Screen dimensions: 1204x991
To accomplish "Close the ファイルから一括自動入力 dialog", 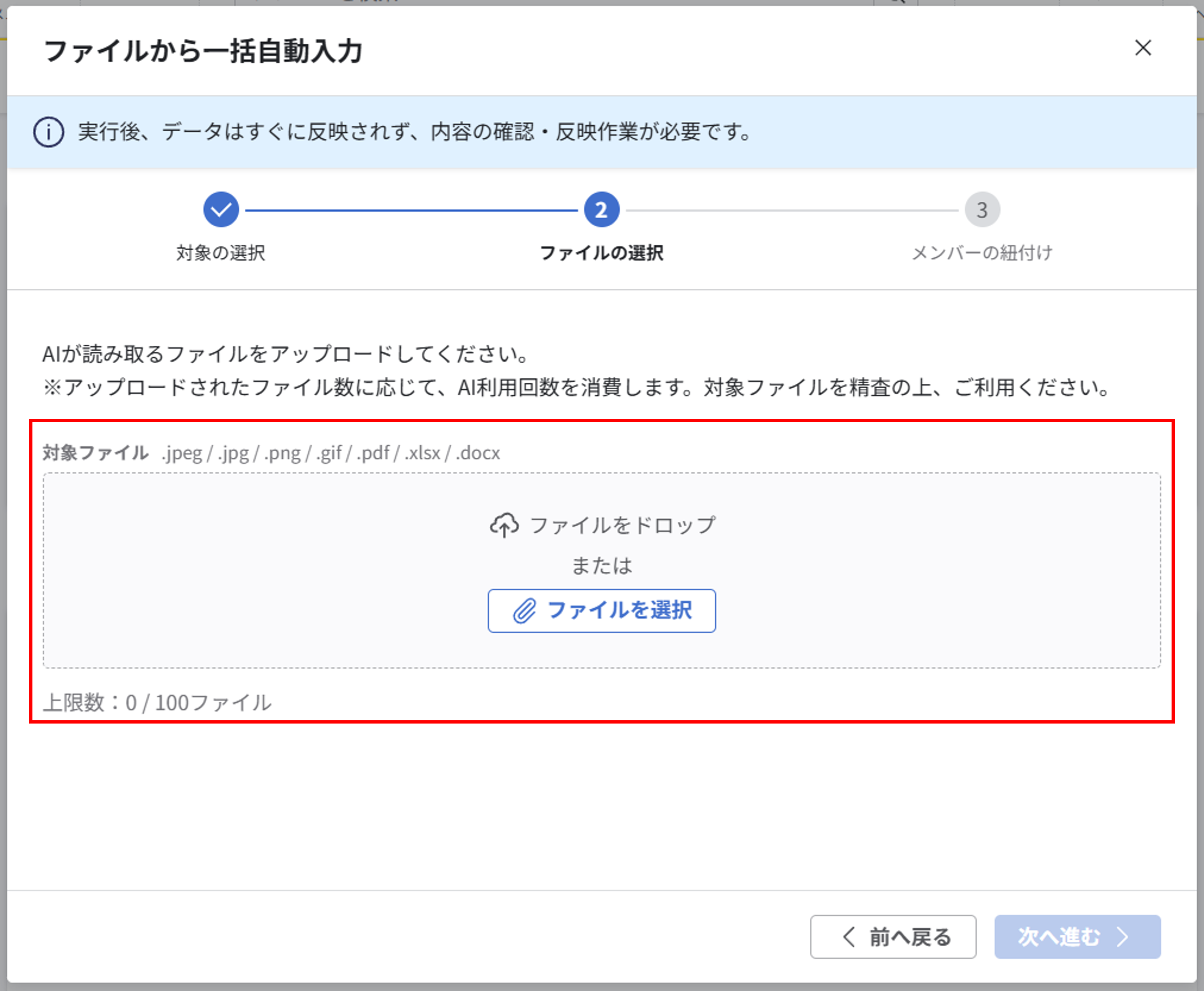I will [1142, 48].
